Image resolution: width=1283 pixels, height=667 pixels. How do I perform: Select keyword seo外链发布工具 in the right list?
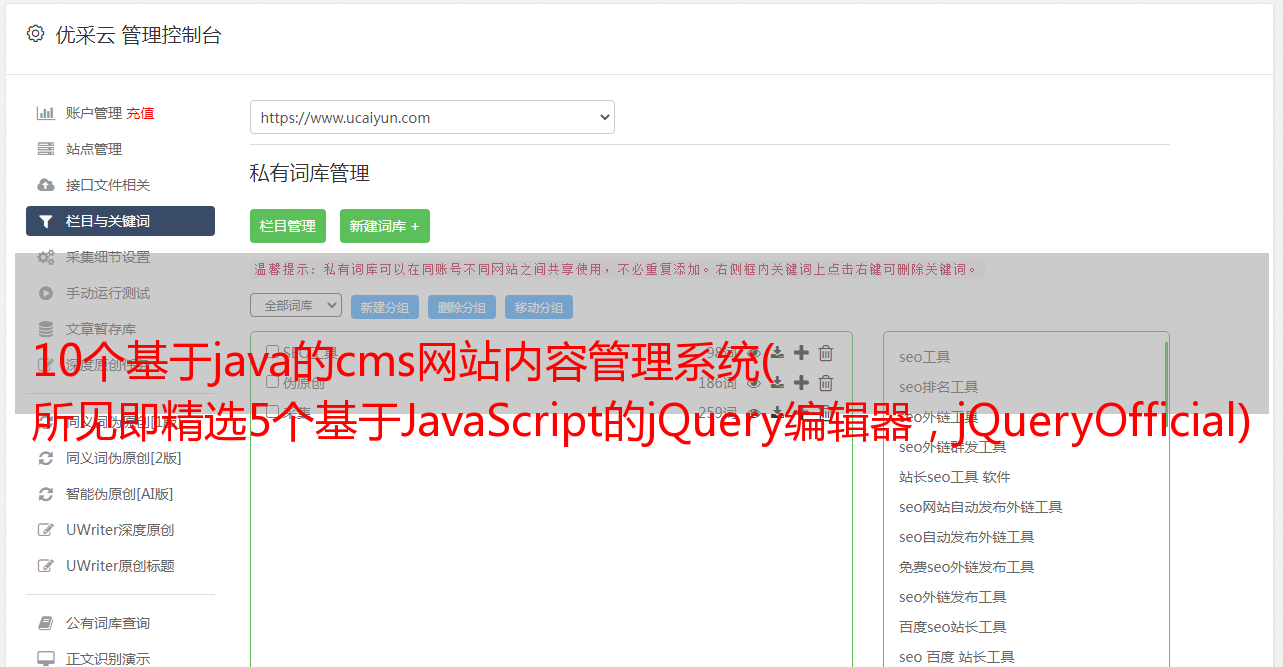point(952,597)
